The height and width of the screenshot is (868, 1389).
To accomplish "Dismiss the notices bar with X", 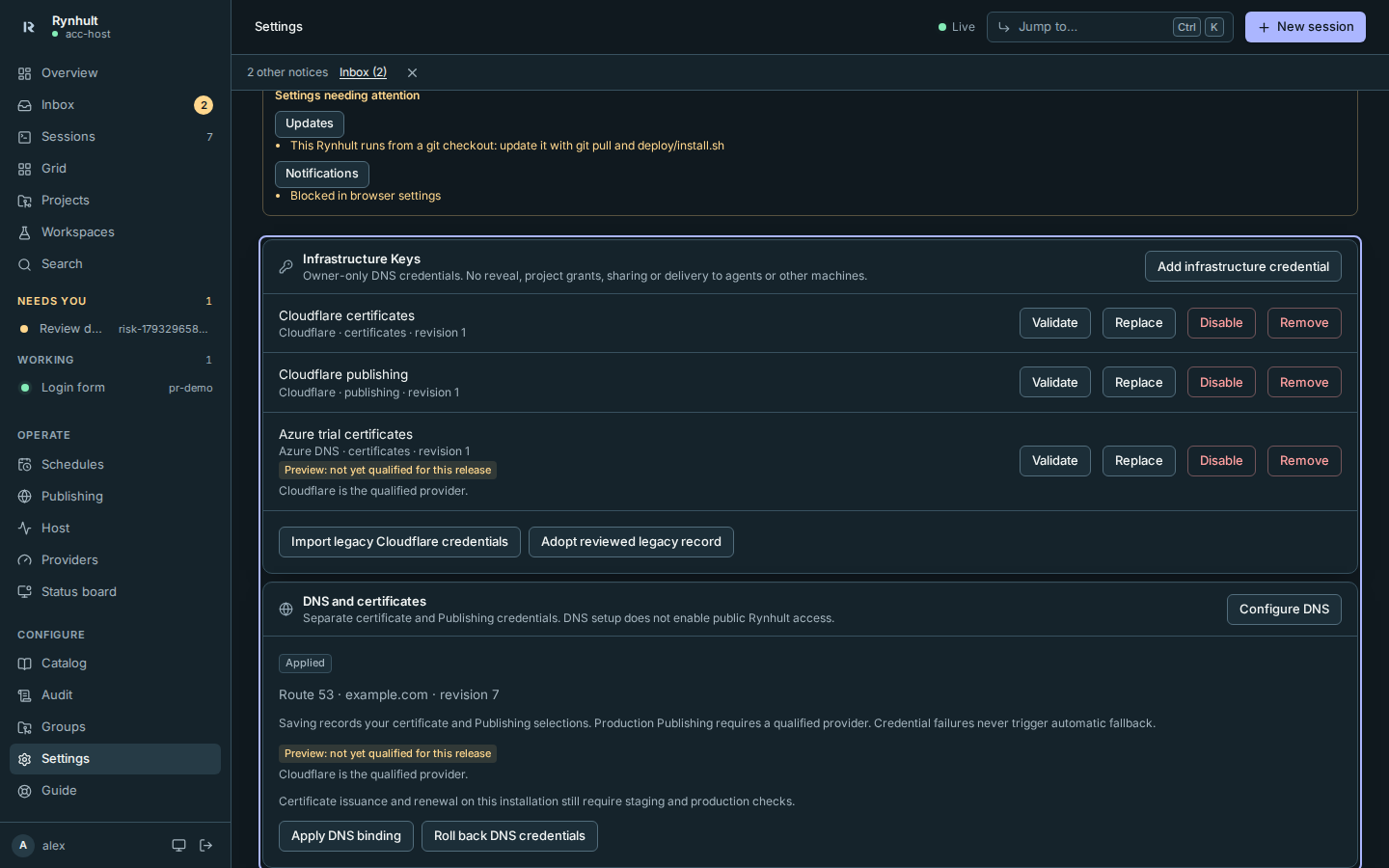I will tap(412, 73).
